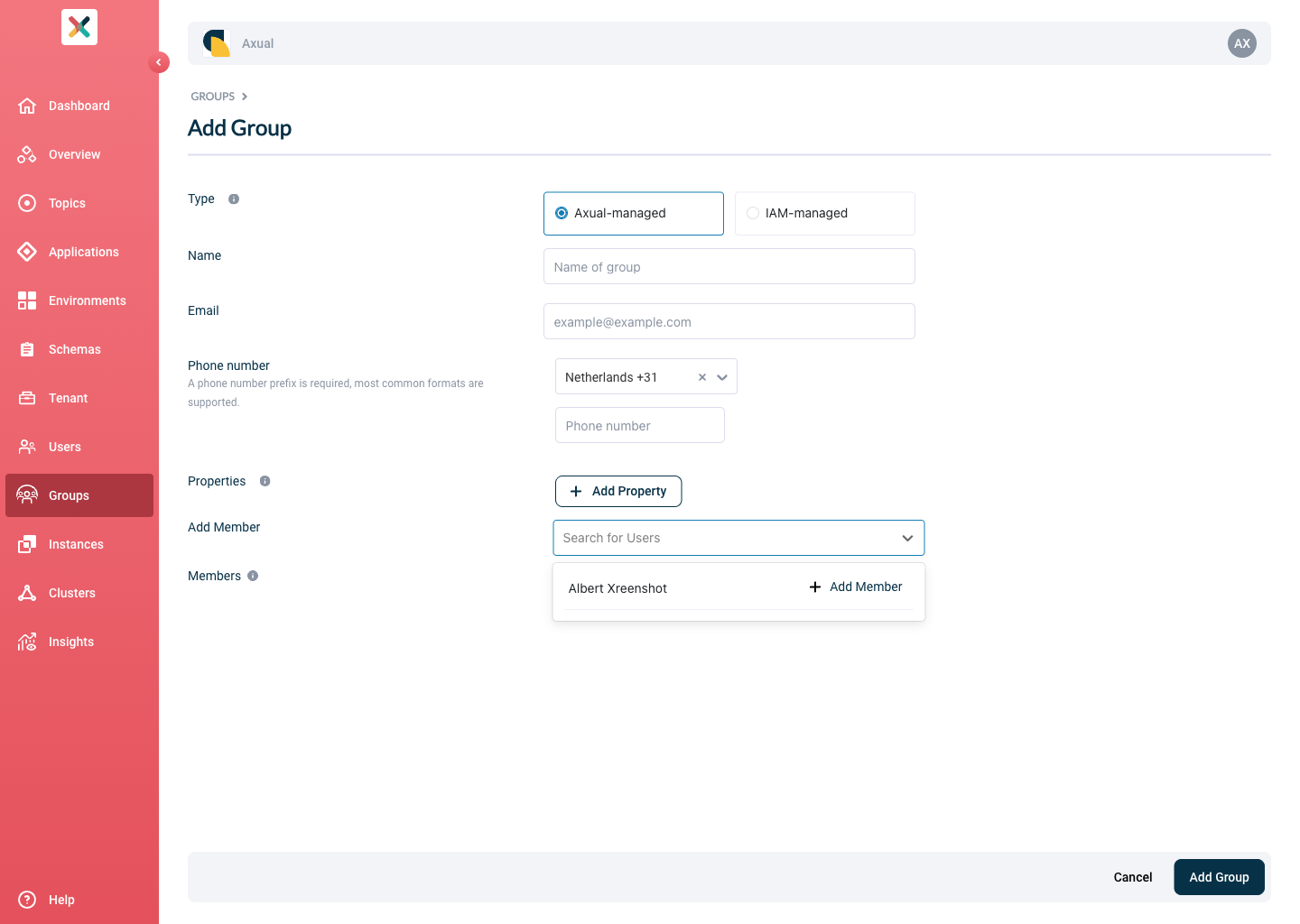Click the Insights chart icon
1300x924 pixels.
(x=27, y=642)
